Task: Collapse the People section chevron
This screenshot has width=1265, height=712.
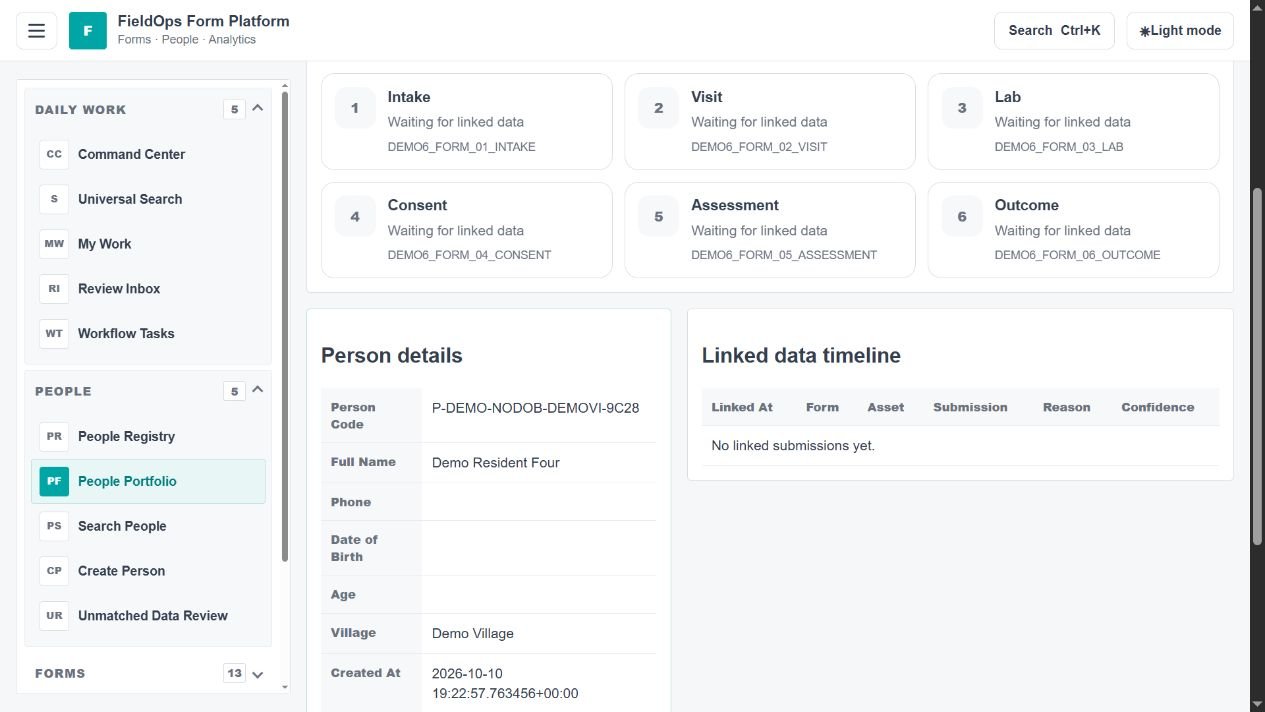Action: (x=257, y=389)
